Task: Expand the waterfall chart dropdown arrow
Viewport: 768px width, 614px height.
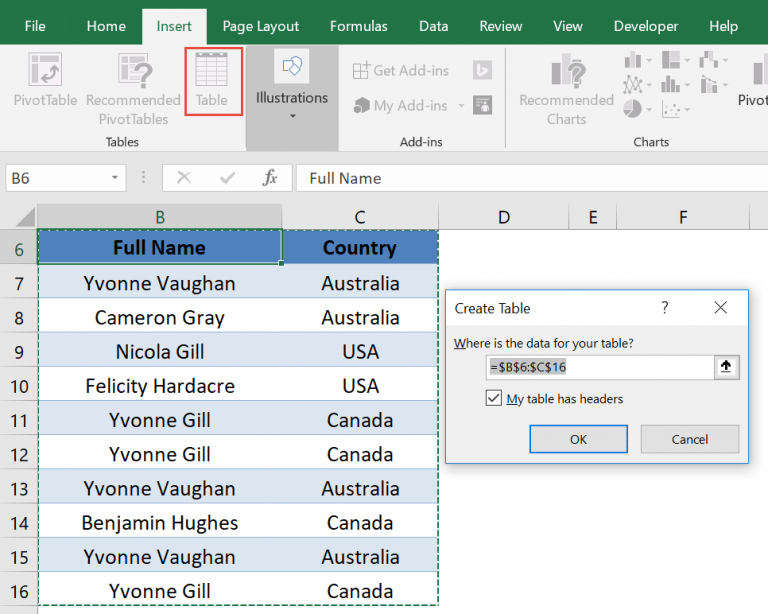Action: click(x=725, y=61)
